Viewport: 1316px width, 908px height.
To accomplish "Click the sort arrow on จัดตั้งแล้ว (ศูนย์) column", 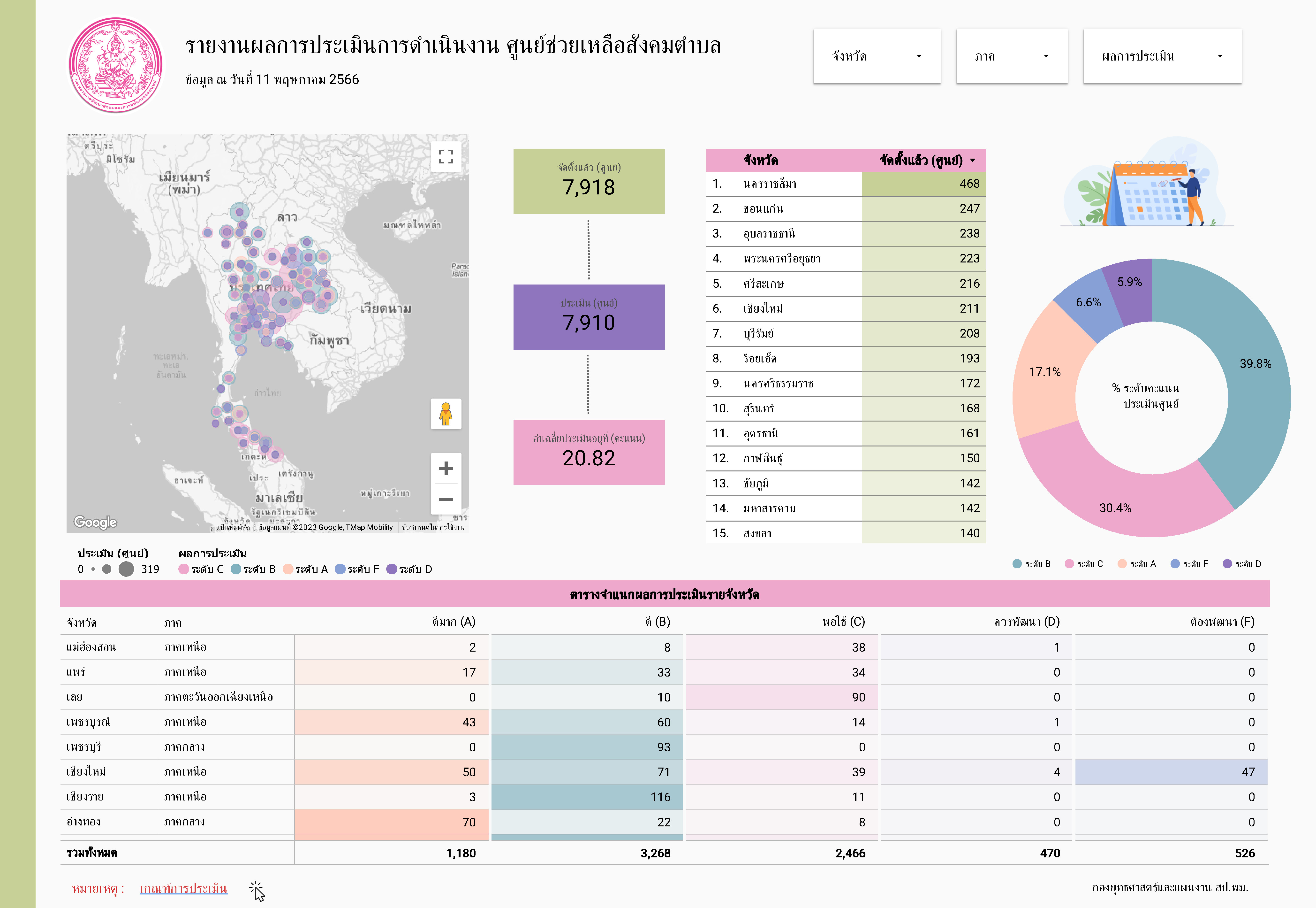I will (x=972, y=161).
